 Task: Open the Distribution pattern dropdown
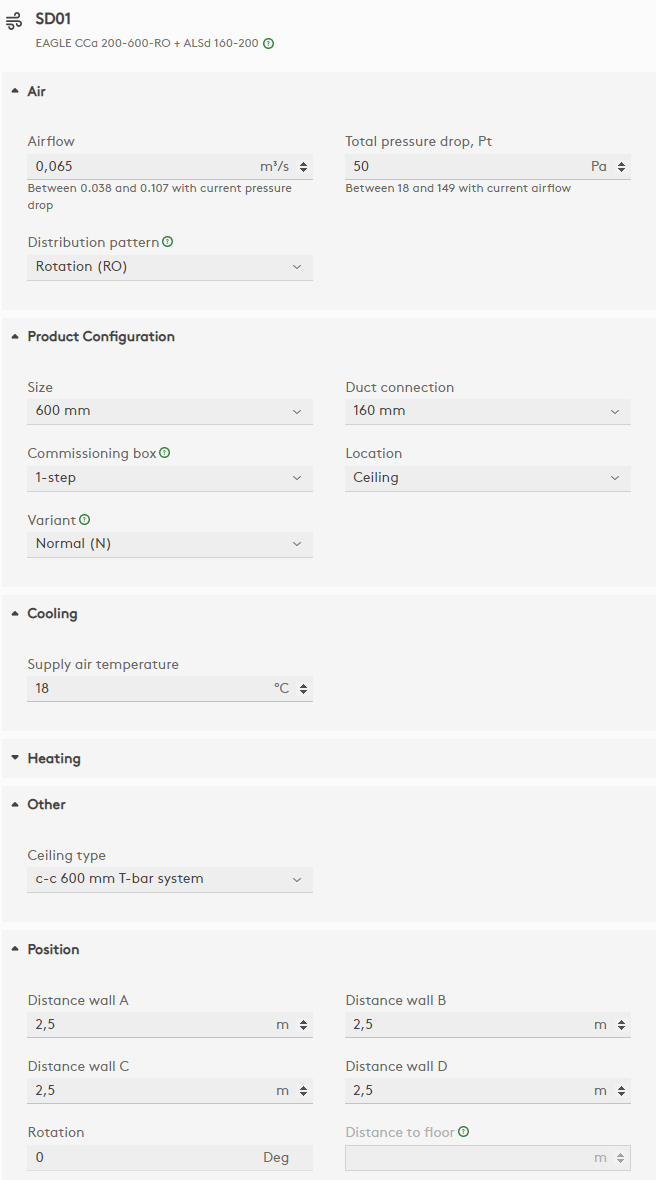click(170, 267)
